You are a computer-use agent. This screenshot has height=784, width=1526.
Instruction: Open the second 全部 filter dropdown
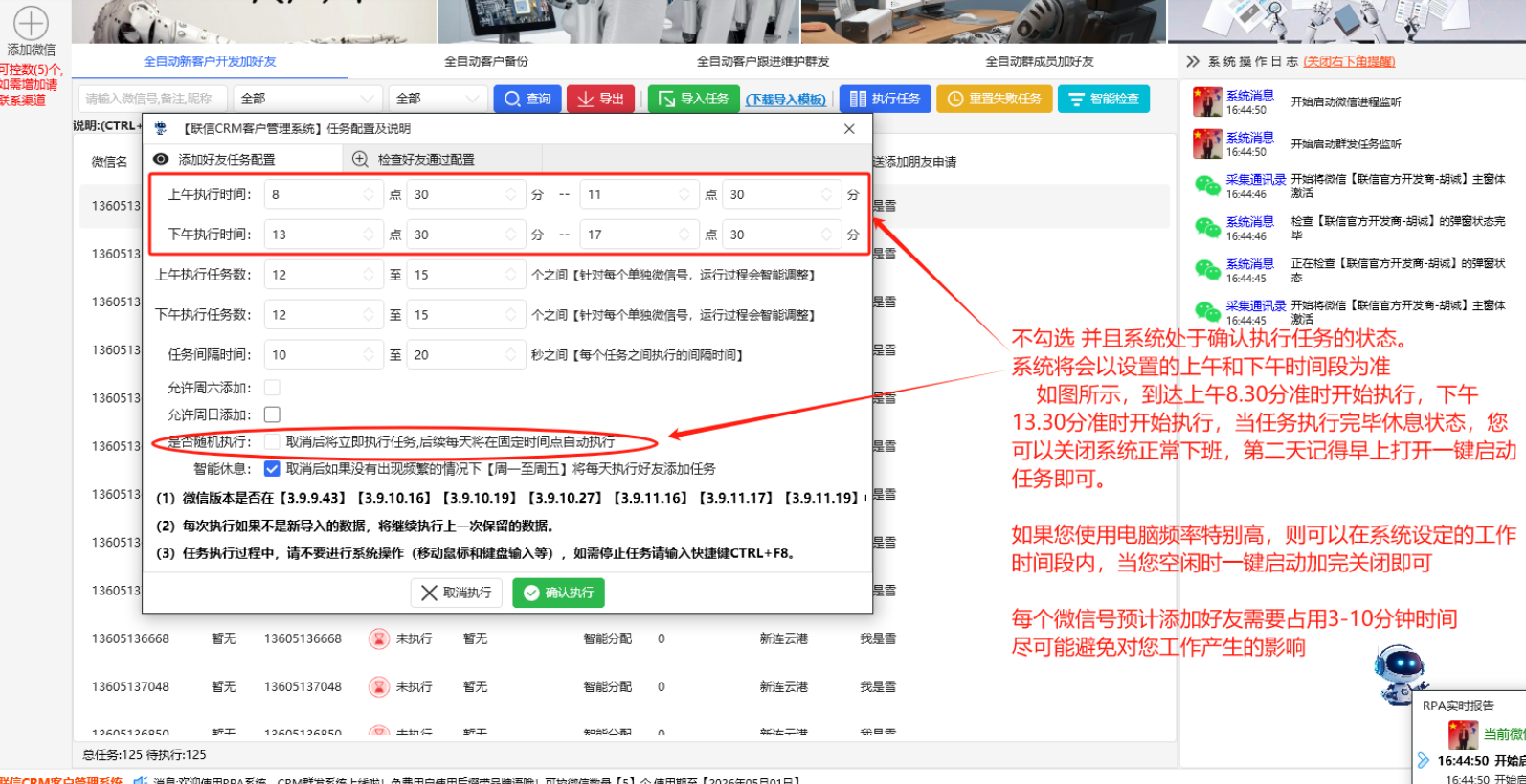[x=438, y=99]
